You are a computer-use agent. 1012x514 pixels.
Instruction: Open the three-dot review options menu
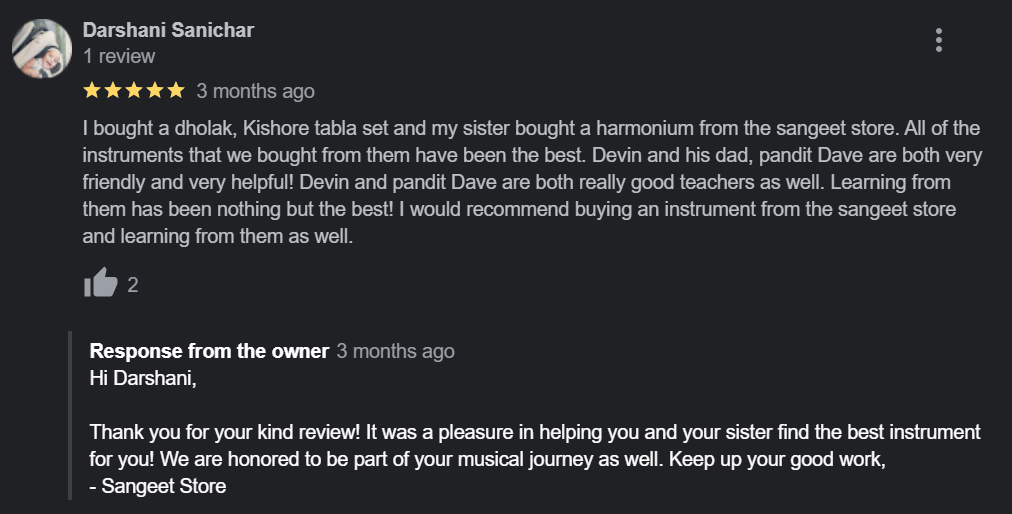tap(938, 40)
